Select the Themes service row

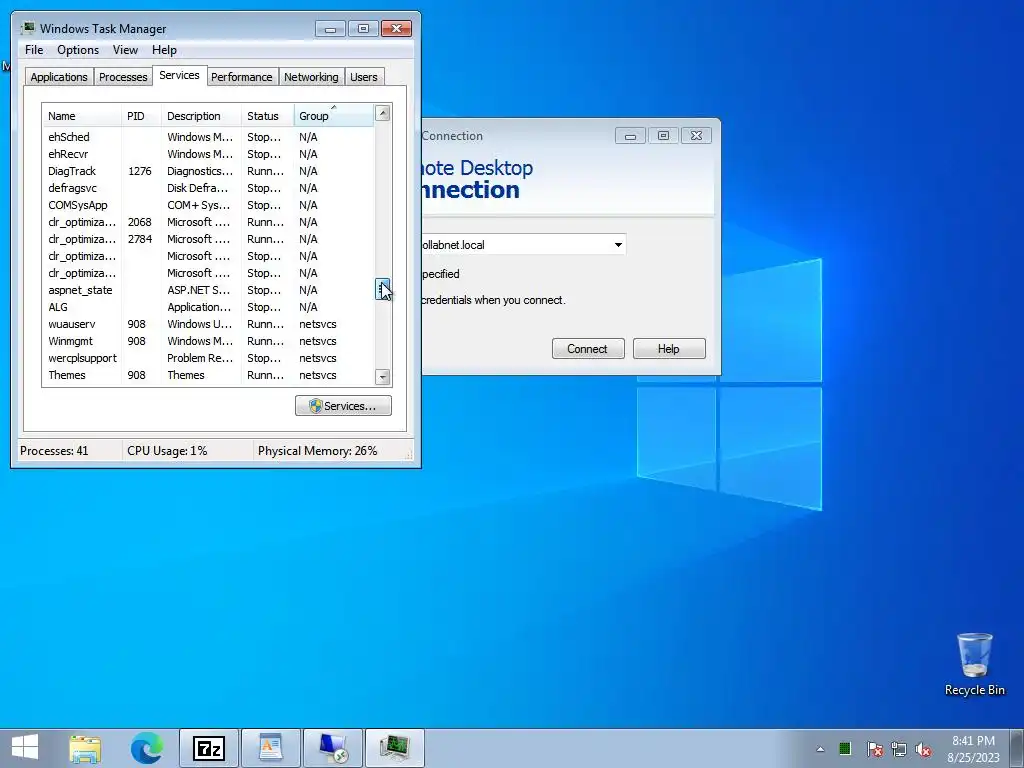208,374
